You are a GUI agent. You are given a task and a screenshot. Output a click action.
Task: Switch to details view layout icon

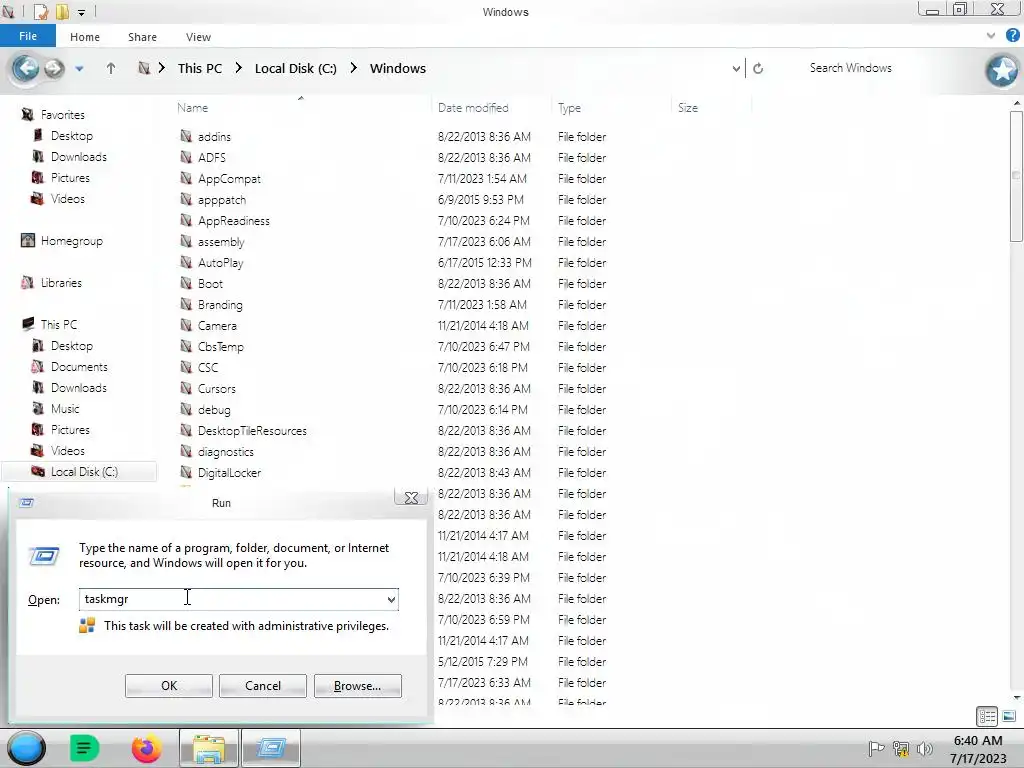click(987, 716)
